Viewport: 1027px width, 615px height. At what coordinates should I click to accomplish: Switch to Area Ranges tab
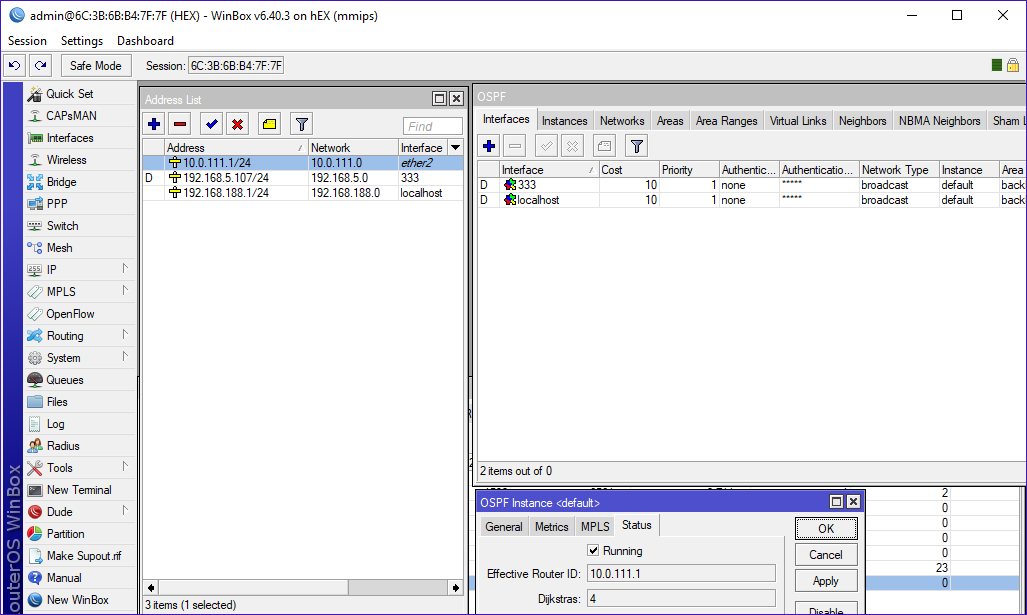(726, 121)
